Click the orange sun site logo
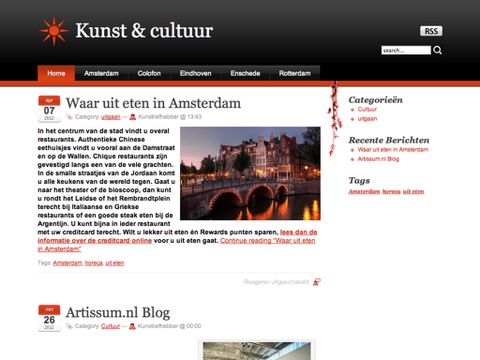This screenshot has height=360, width=480. 54,31
